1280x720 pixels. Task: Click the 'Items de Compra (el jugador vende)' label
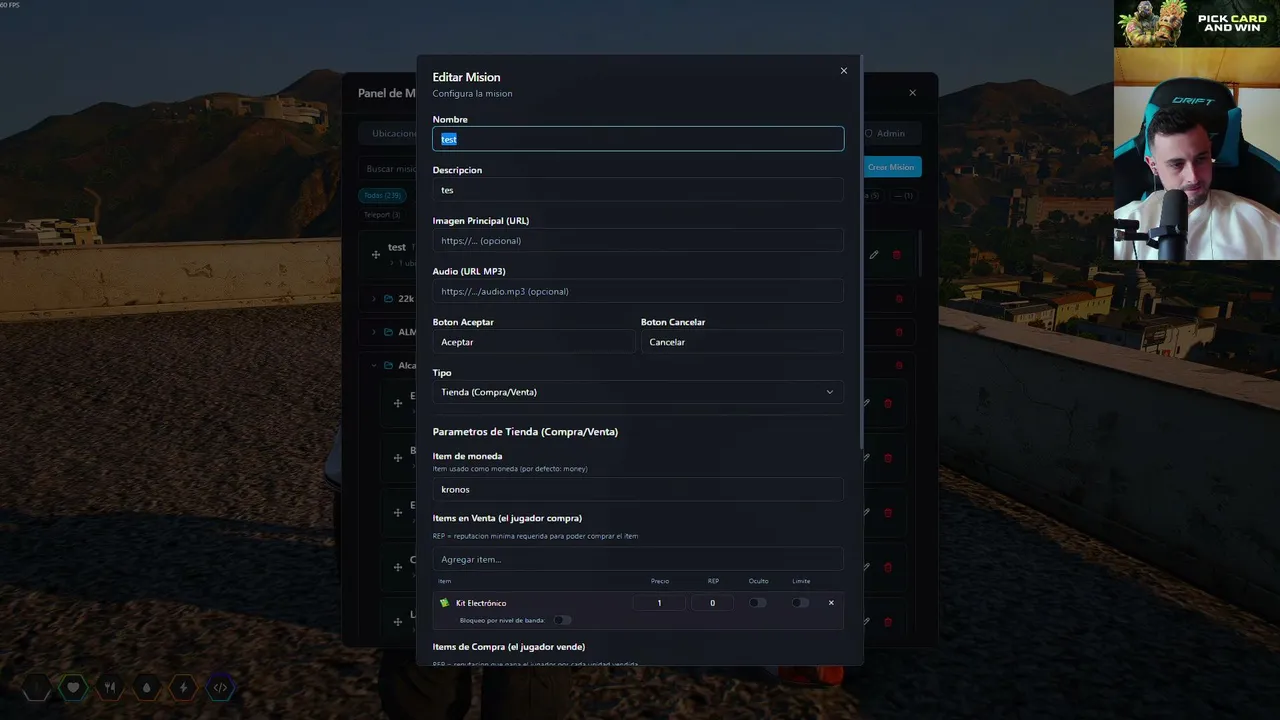(509, 647)
